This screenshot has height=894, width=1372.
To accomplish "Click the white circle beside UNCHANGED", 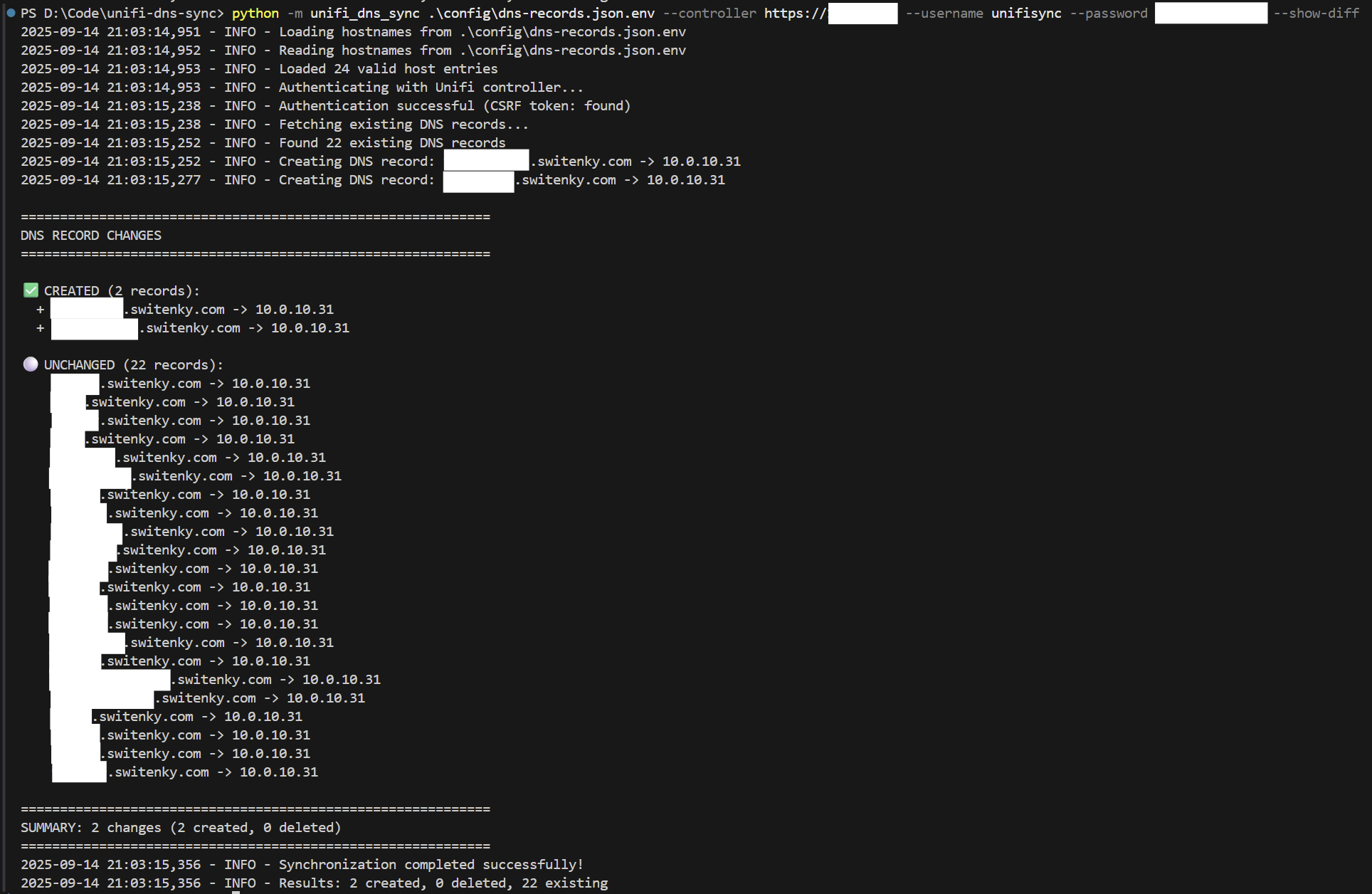I will [x=31, y=364].
